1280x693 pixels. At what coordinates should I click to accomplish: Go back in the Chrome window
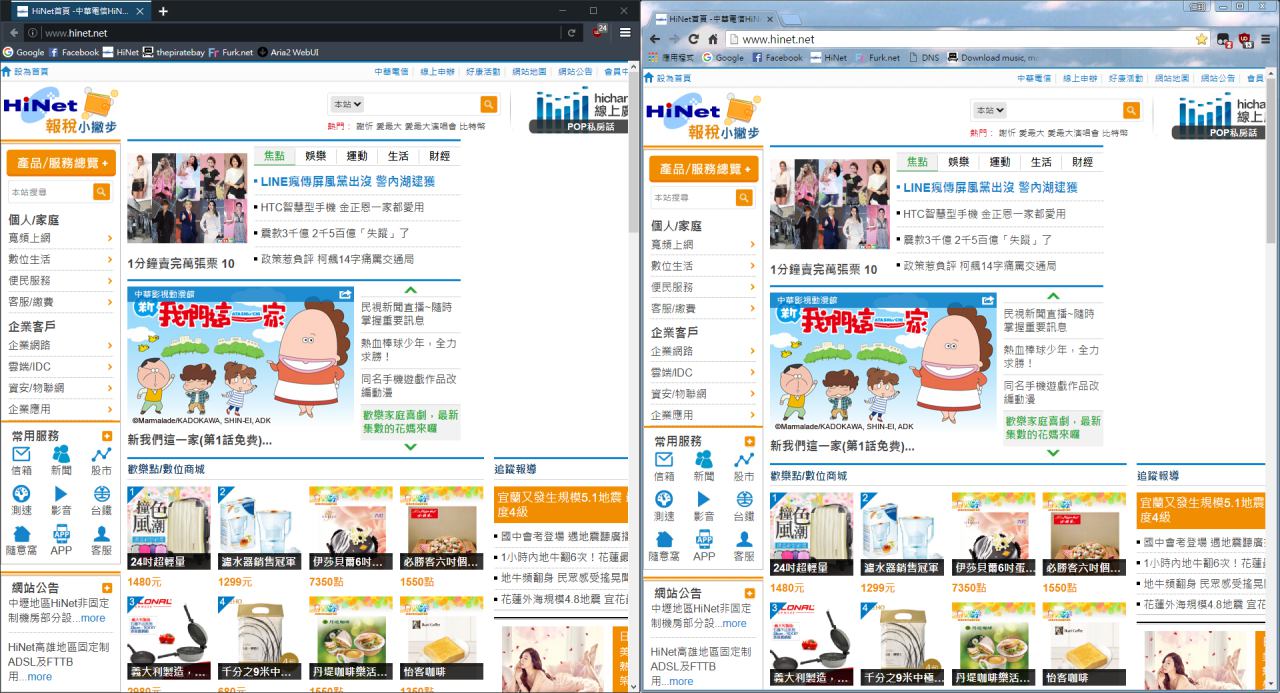(x=655, y=39)
